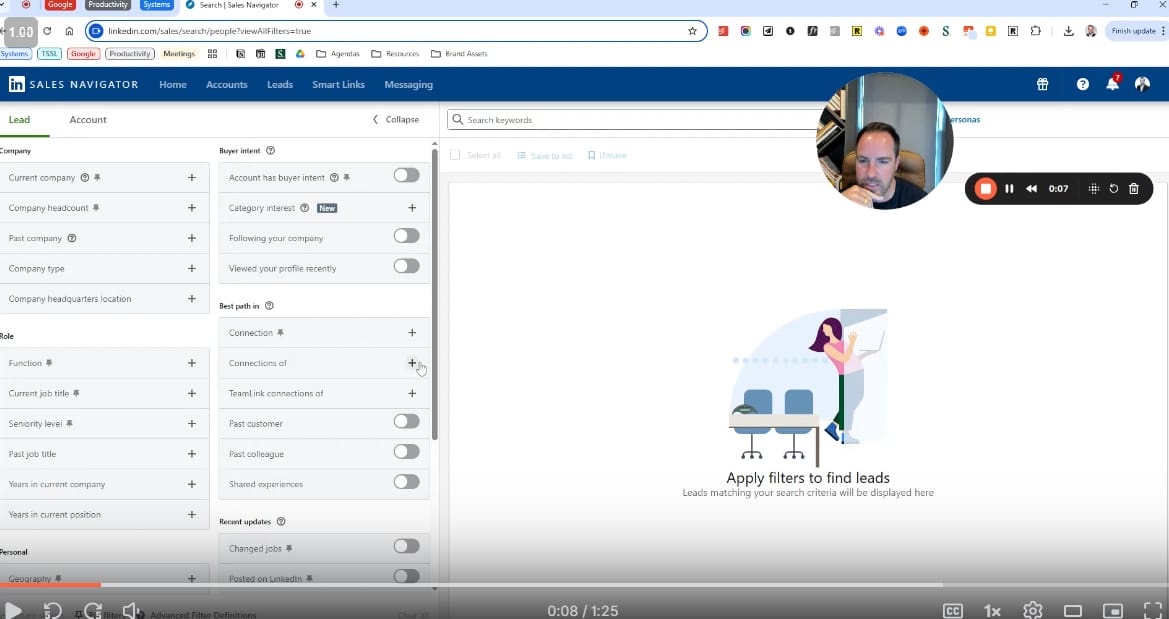Screen dimensions: 1169x619
Task: Go to the Home nav item
Action: click(173, 84)
